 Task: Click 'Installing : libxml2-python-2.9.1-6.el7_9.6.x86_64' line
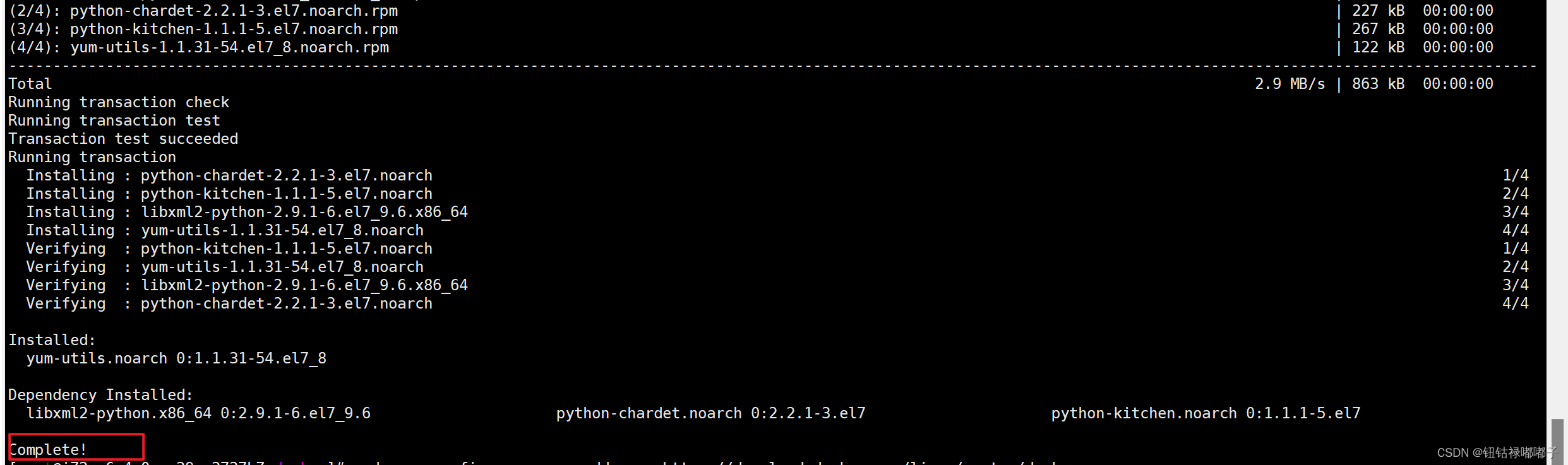pos(247,212)
